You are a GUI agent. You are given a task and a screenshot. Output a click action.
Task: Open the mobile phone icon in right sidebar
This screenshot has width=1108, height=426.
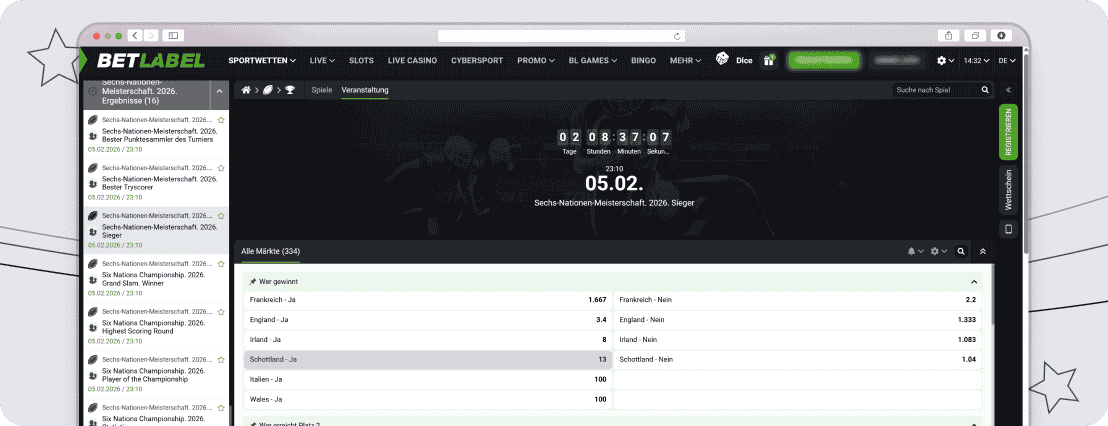pos(1008,229)
